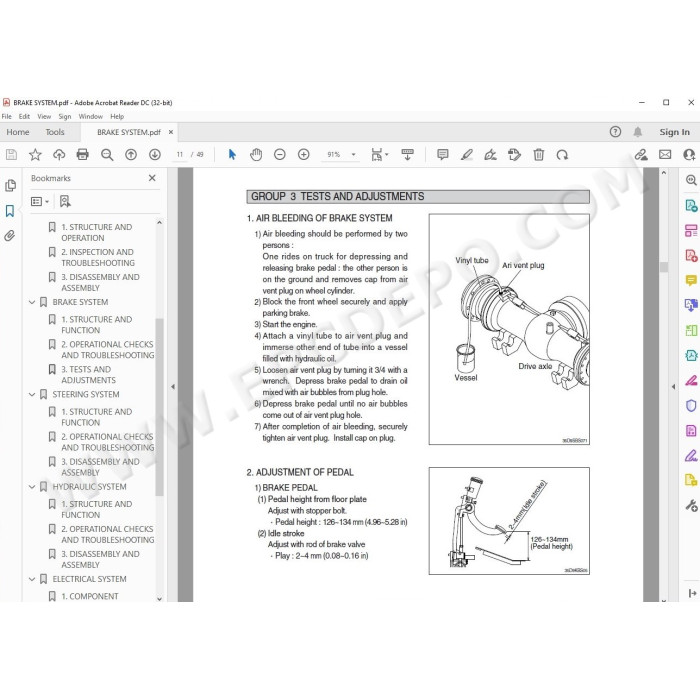700x700 pixels.
Task: Zoom in with plus icon
Action: click(304, 155)
